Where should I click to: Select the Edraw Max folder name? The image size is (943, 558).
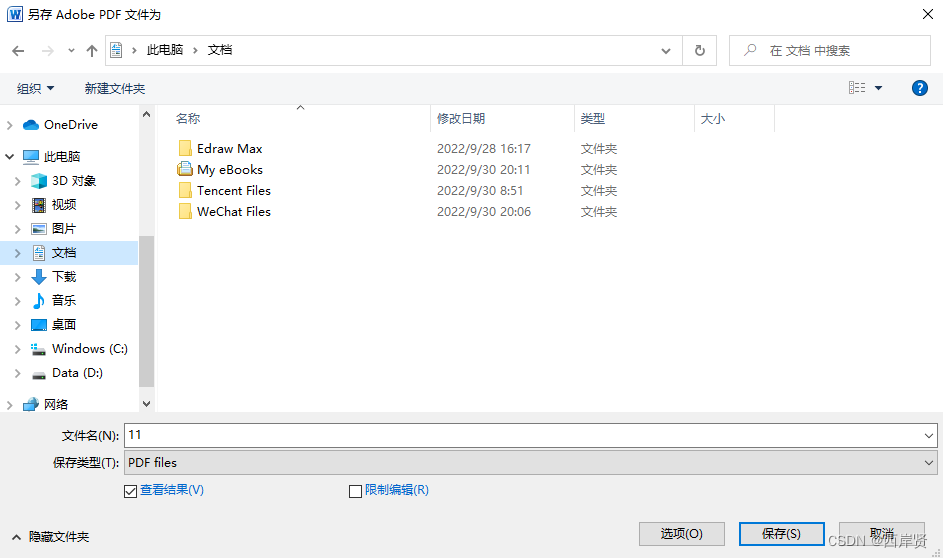(x=230, y=149)
